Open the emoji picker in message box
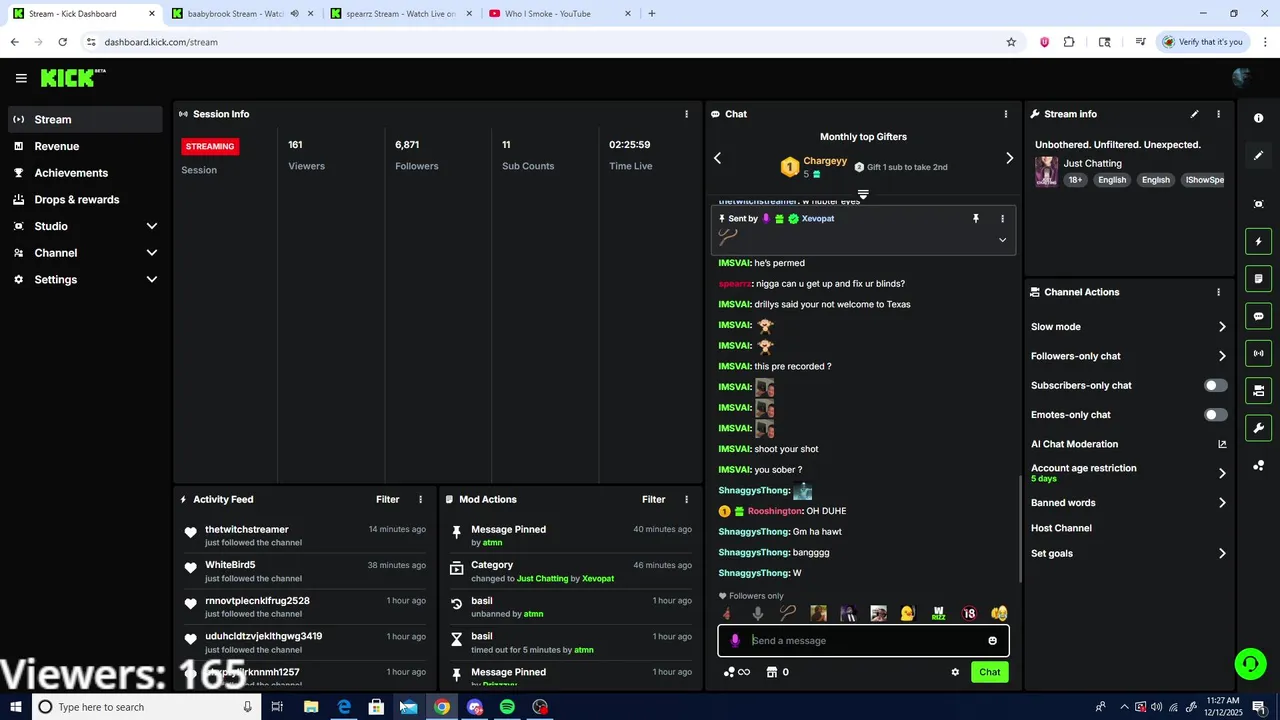This screenshot has height=720, width=1280. point(993,641)
